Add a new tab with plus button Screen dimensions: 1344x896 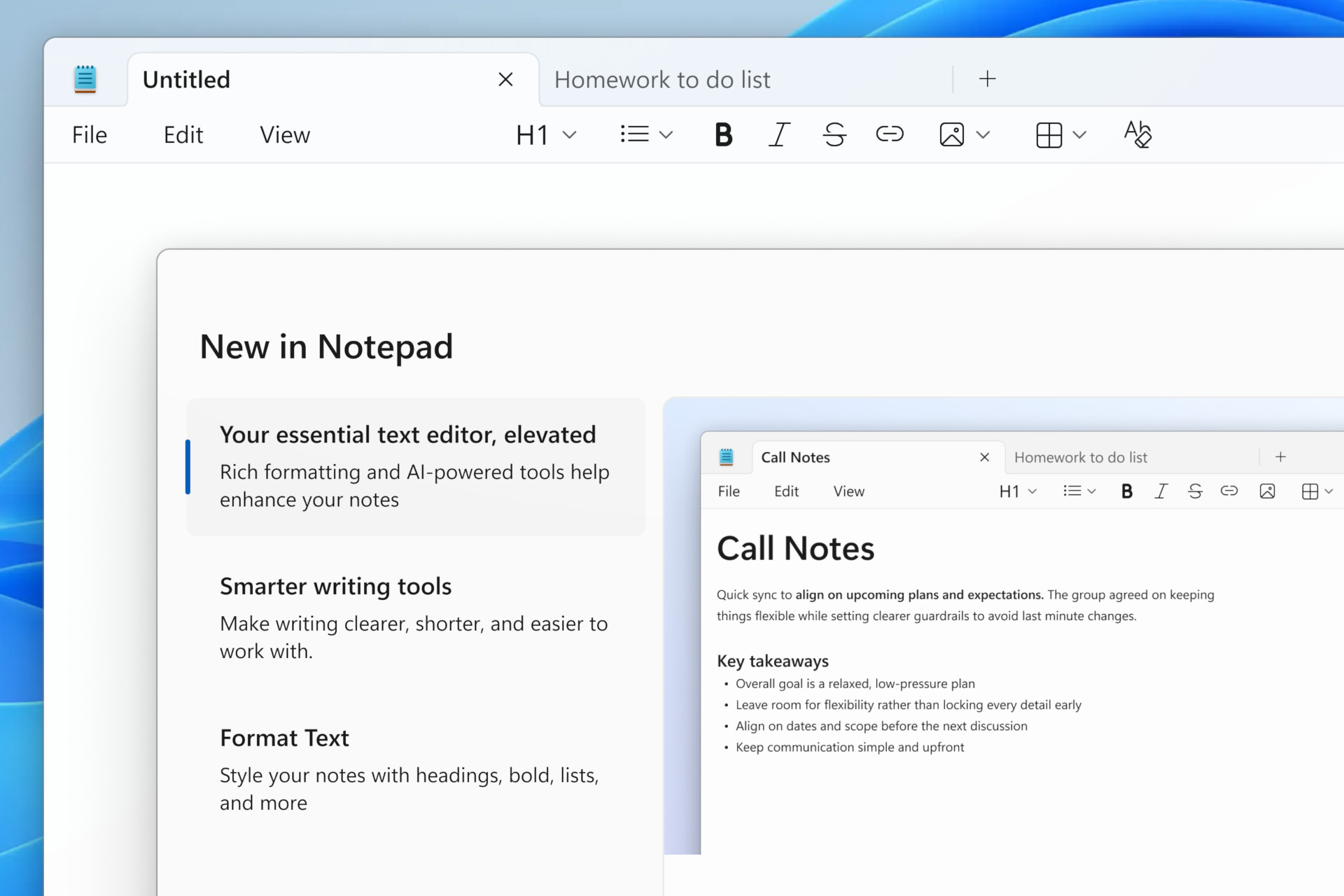tap(987, 79)
